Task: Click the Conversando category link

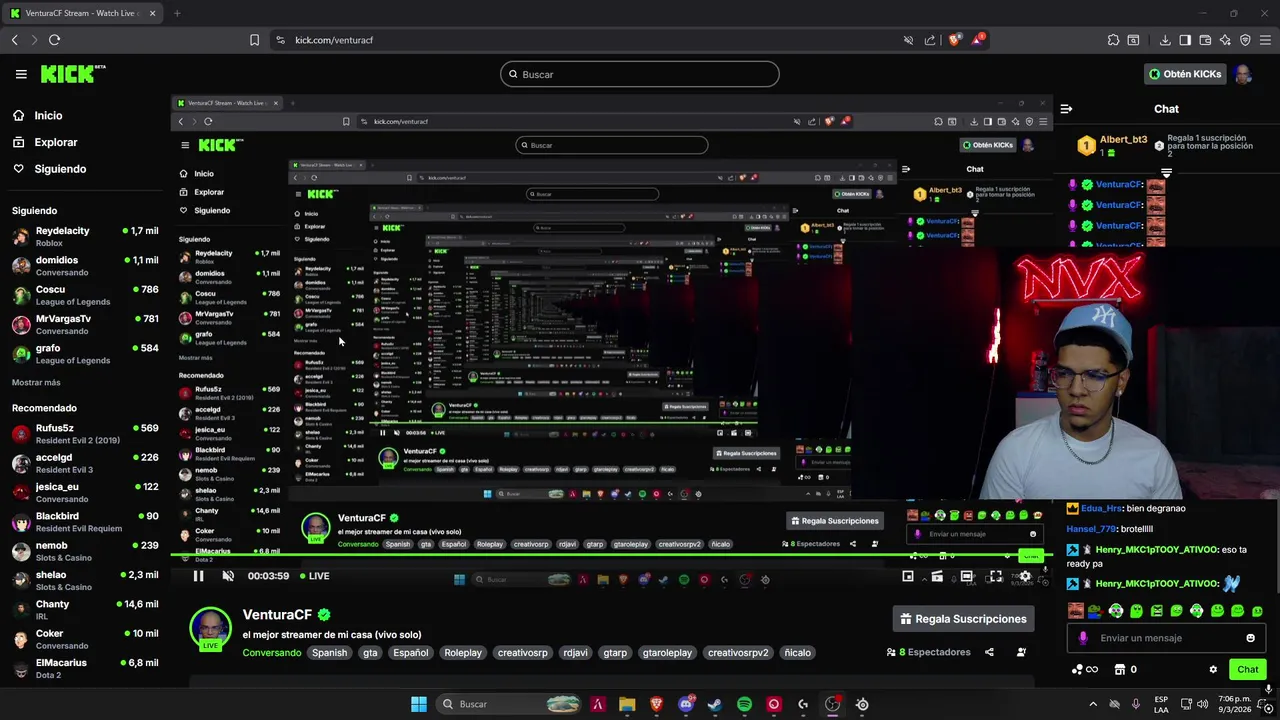Action: (272, 653)
